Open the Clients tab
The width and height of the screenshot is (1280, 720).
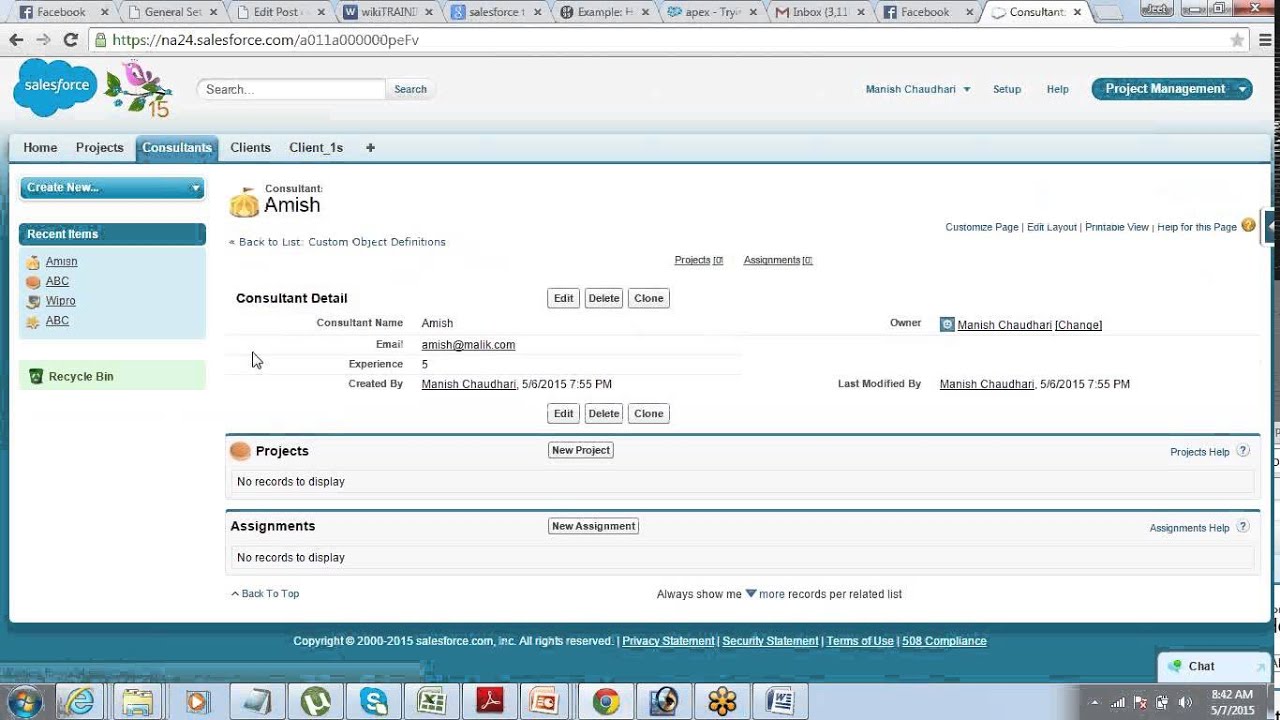(250, 147)
